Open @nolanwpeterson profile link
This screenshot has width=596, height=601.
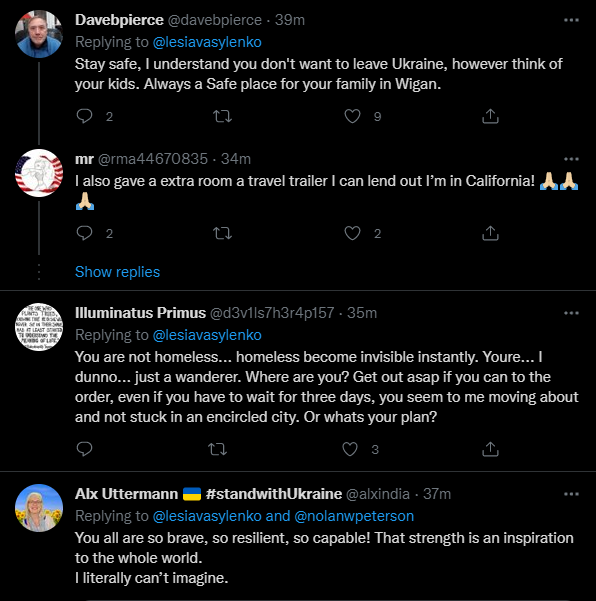(354, 516)
